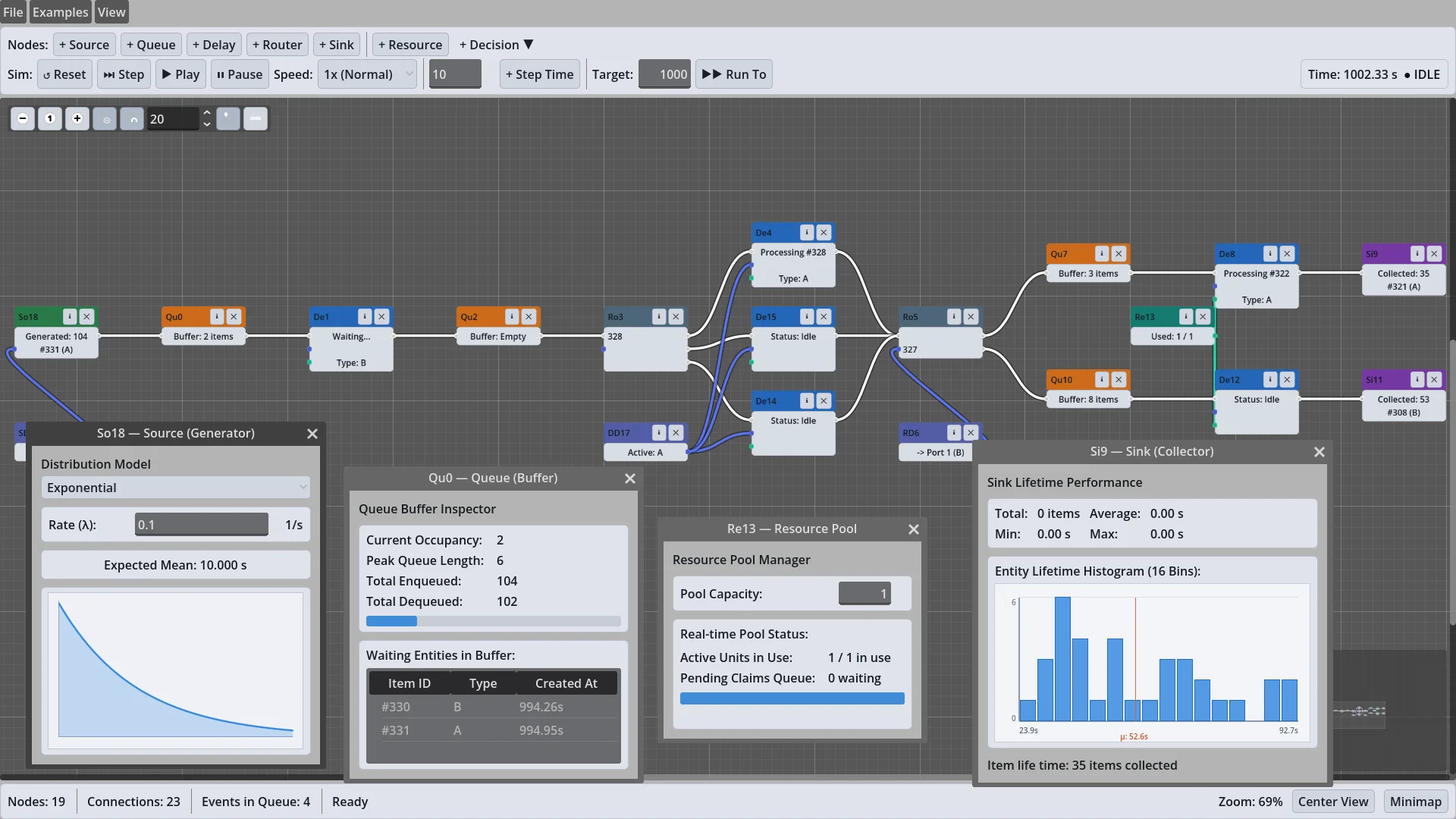Click the Center View button
Image resolution: width=1456 pixels, height=819 pixels.
tap(1333, 802)
